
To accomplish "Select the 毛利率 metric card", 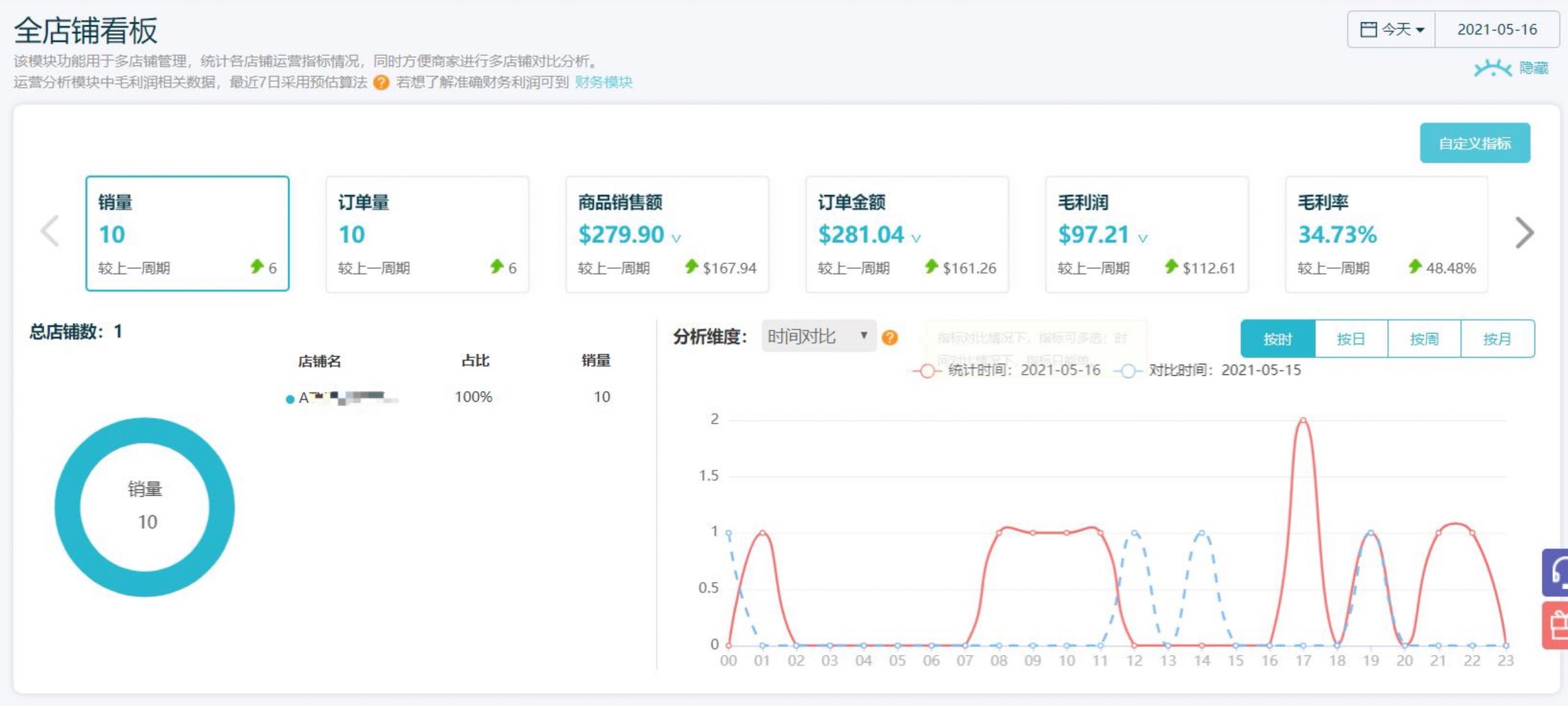I will [1387, 235].
